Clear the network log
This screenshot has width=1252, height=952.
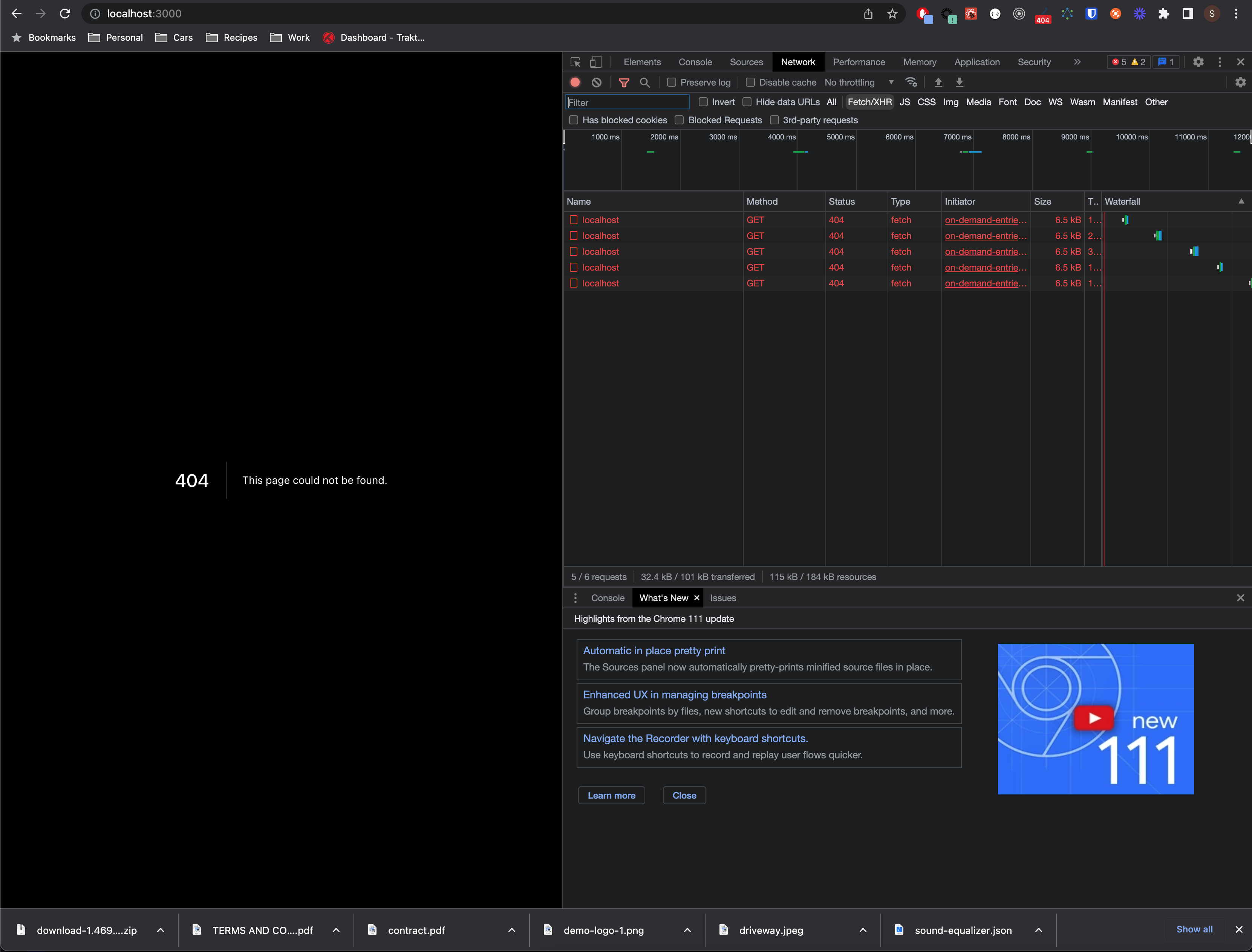point(597,82)
